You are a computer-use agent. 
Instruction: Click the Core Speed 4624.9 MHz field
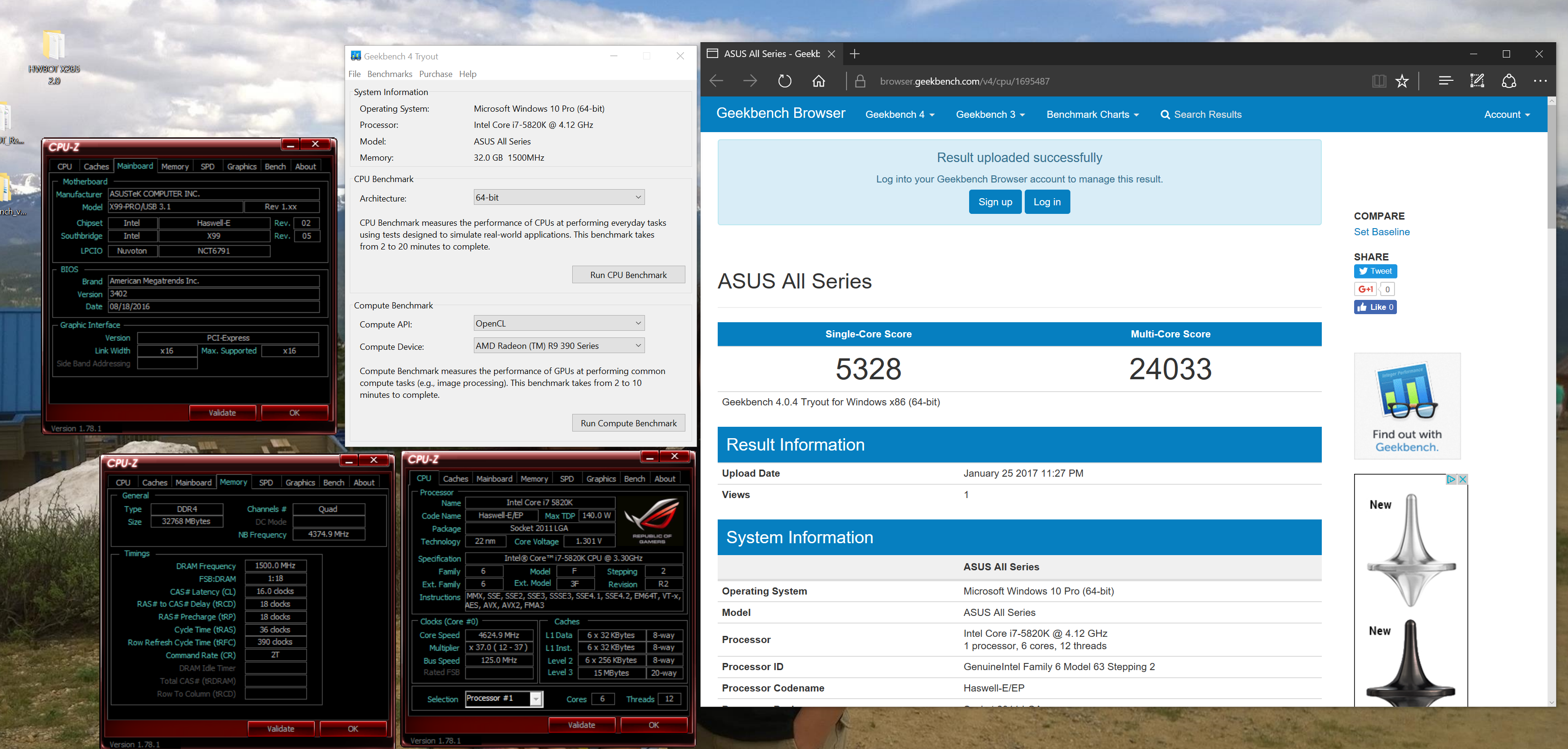(x=499, y=634)
